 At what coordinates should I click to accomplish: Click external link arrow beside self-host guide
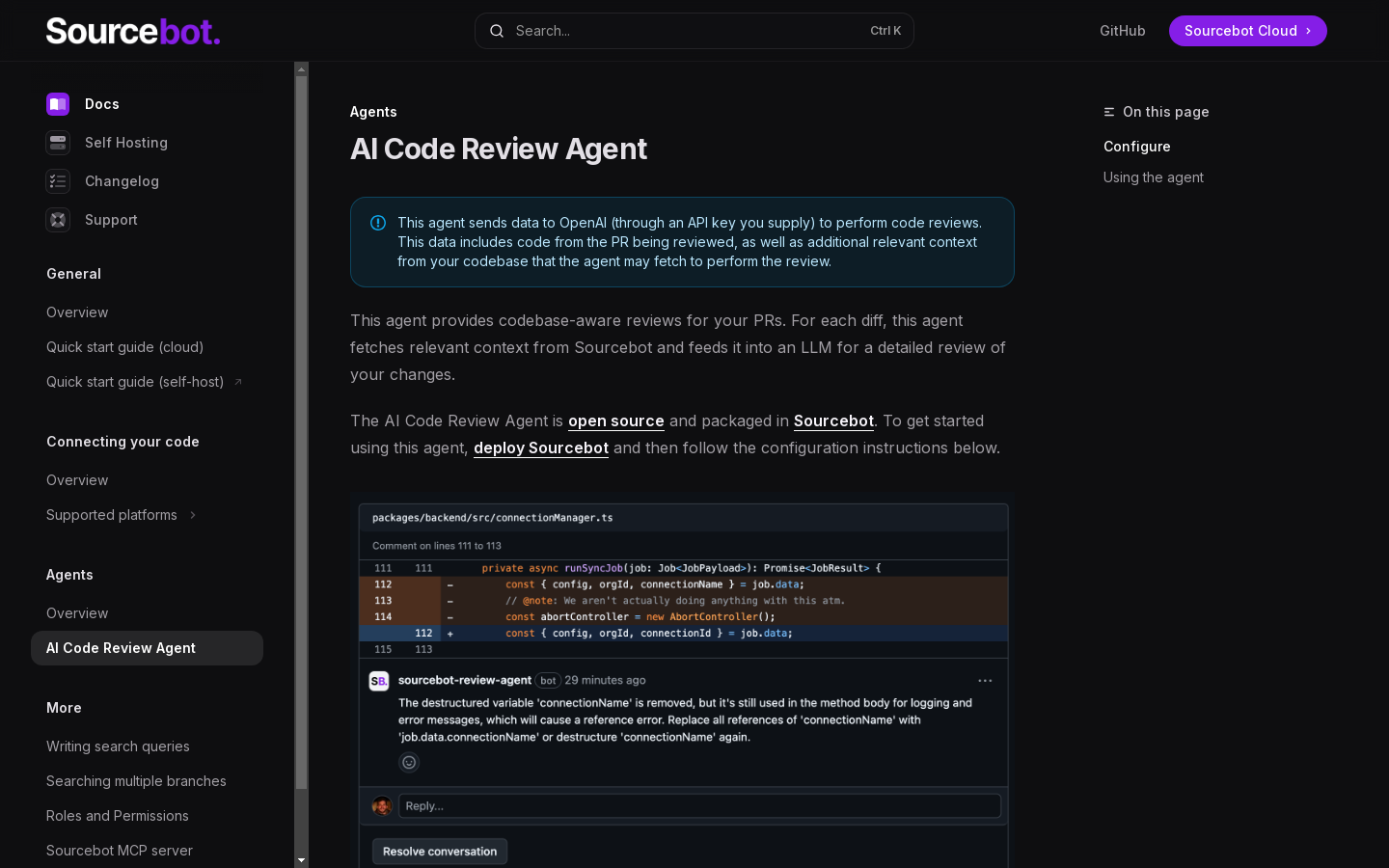pyautogui.click(x=238, y=382)
